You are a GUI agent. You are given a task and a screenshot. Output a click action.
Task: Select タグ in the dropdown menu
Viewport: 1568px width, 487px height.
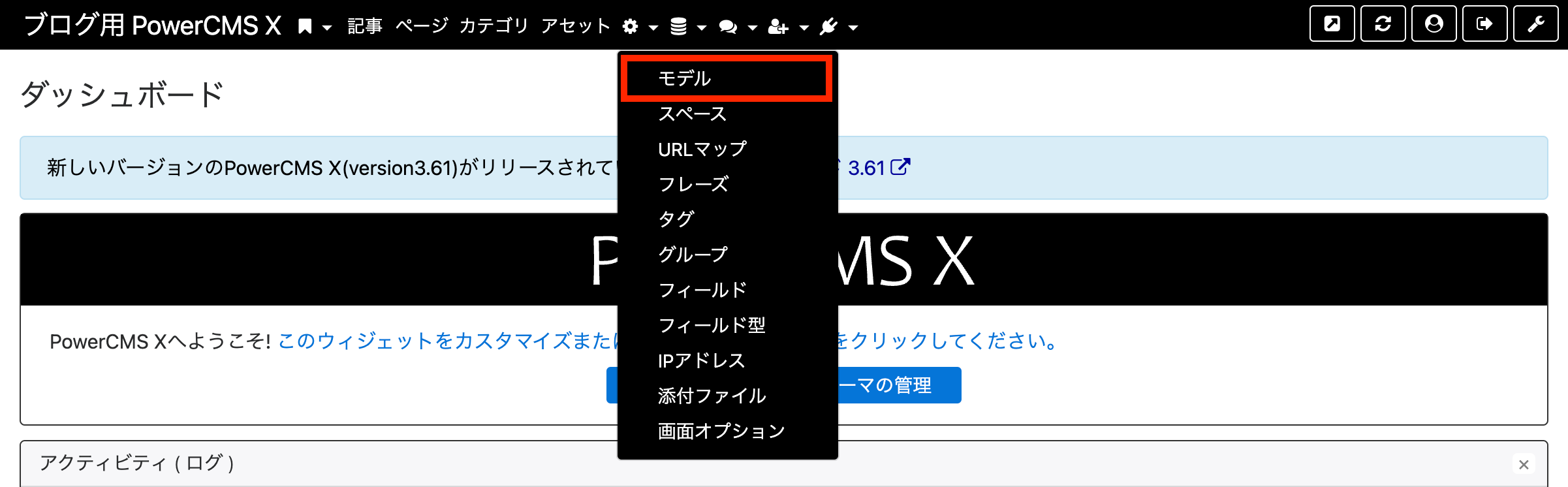point(728,219)
